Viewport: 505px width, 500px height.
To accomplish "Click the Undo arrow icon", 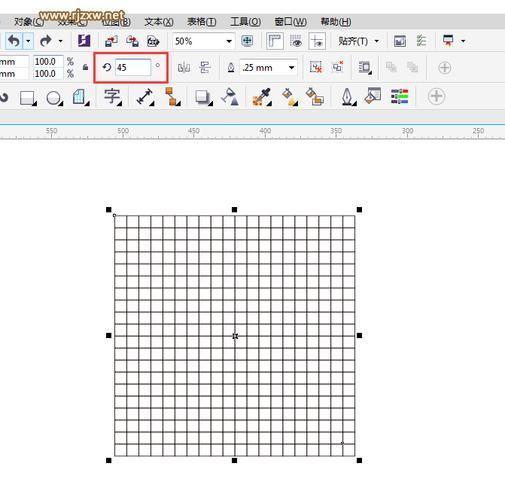I will (x=14, y=41).
